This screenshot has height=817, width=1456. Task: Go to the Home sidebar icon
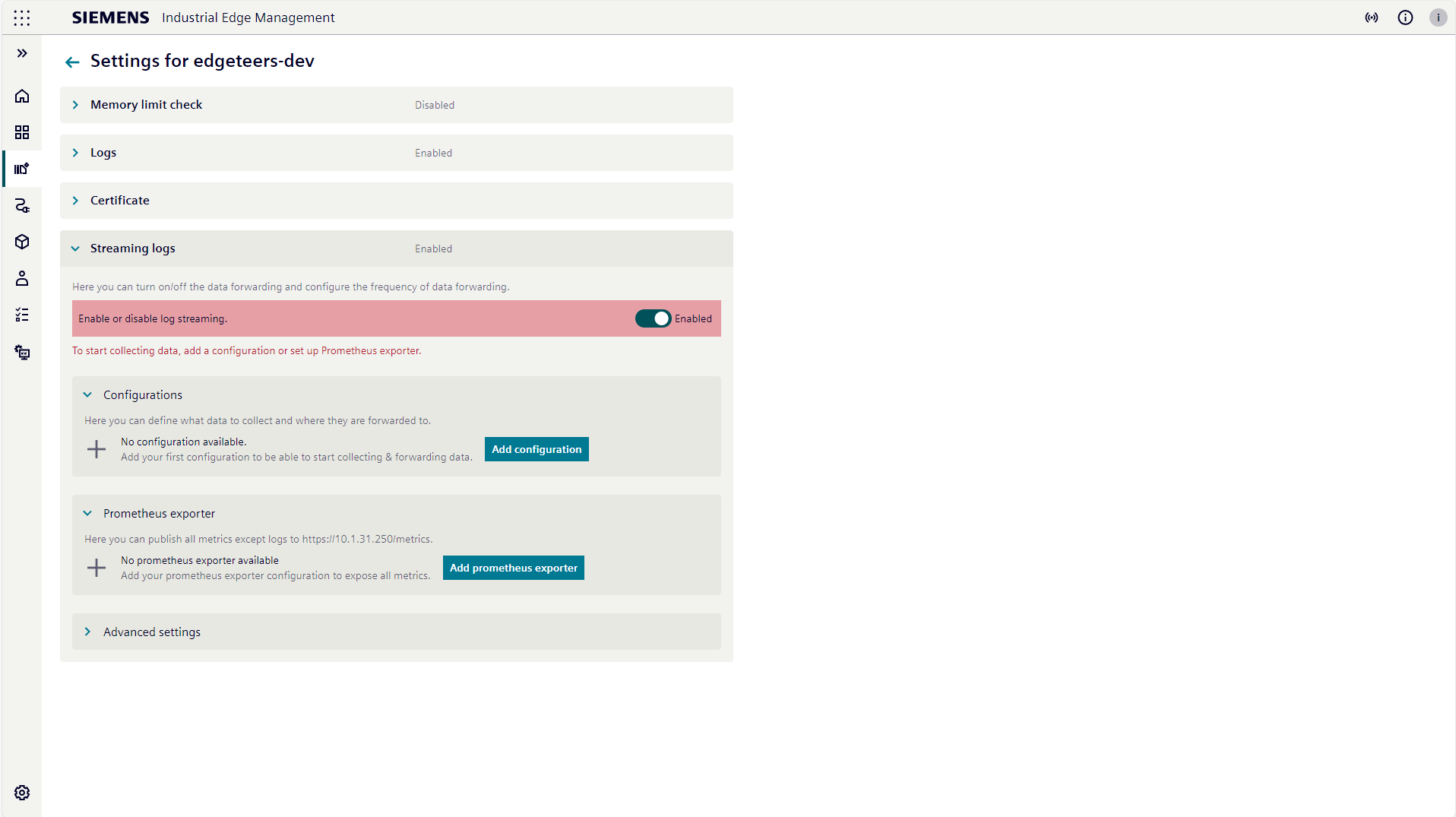click(x=22, y=96)
